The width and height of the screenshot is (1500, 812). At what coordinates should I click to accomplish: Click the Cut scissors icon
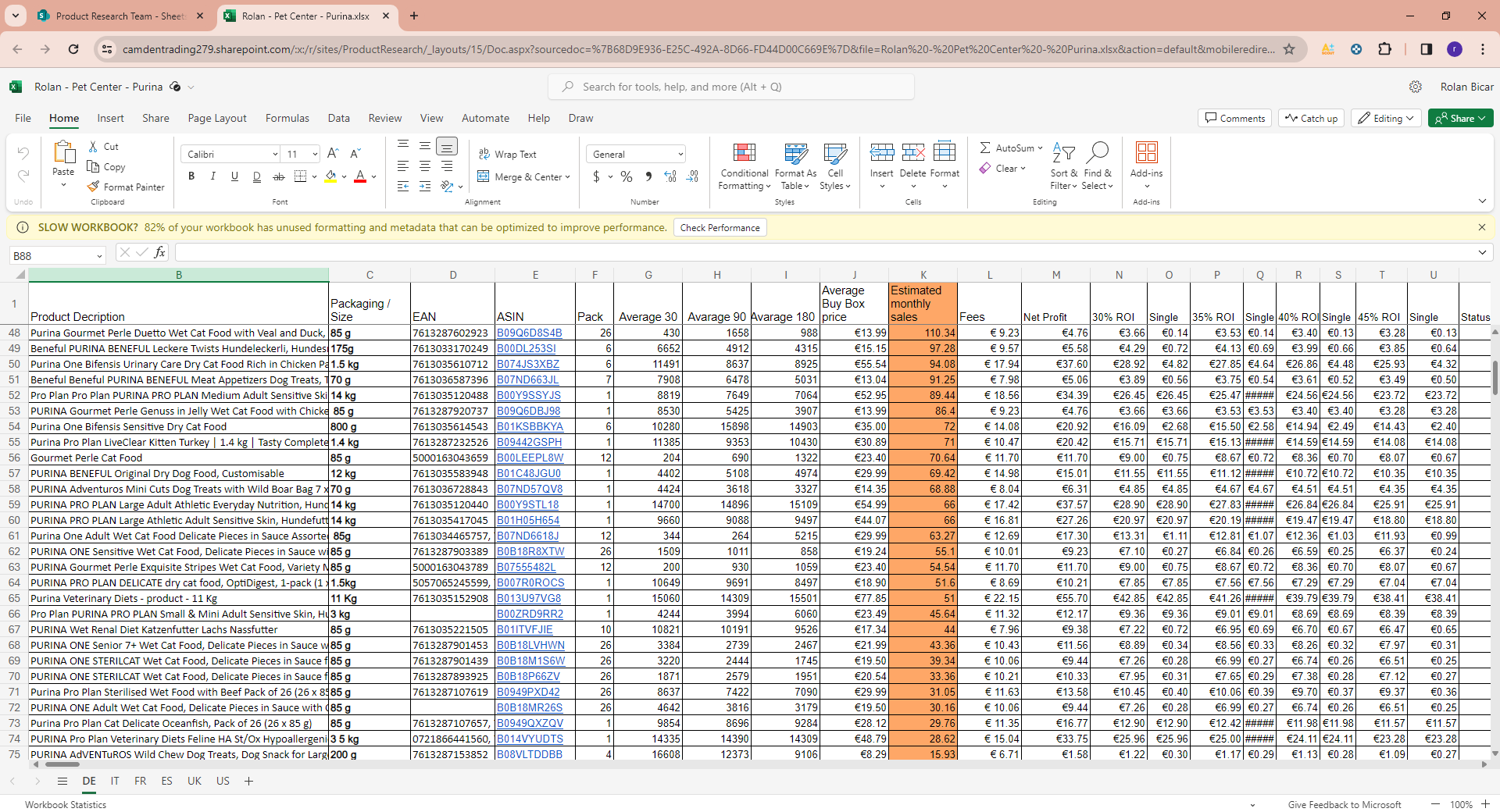coord(93,147)
